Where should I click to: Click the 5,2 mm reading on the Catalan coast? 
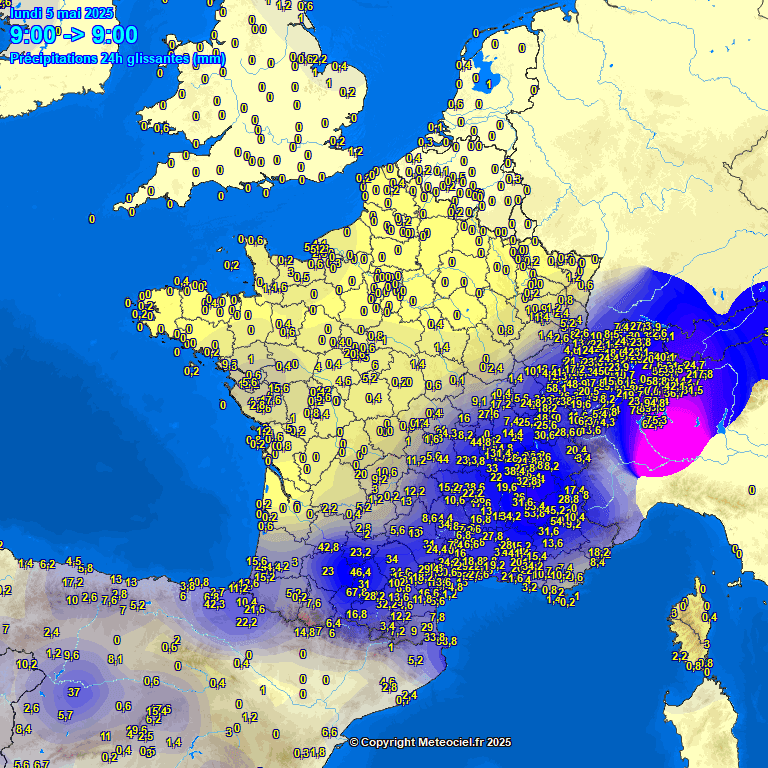(416, 660)
